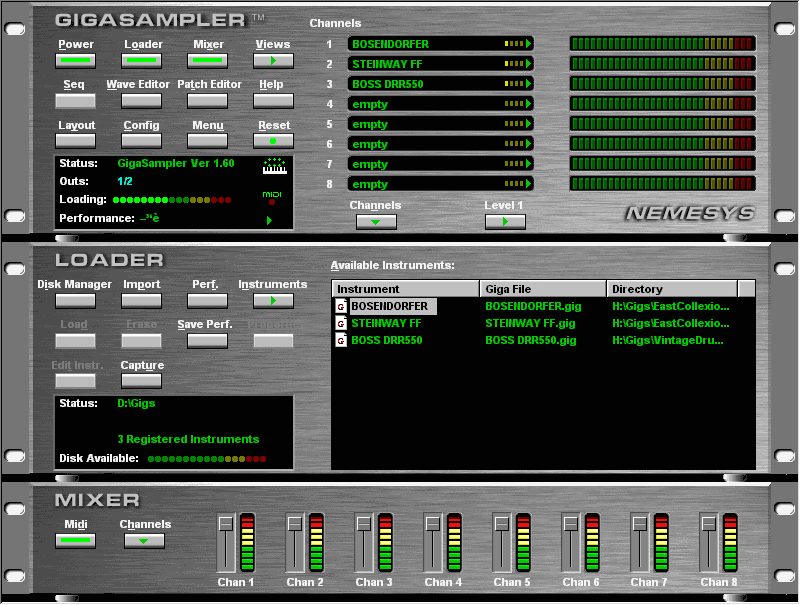800x605 pixels.
Task: Open channel 7 selector arrow
Action: pyautogui.click(x=529, y=164)
